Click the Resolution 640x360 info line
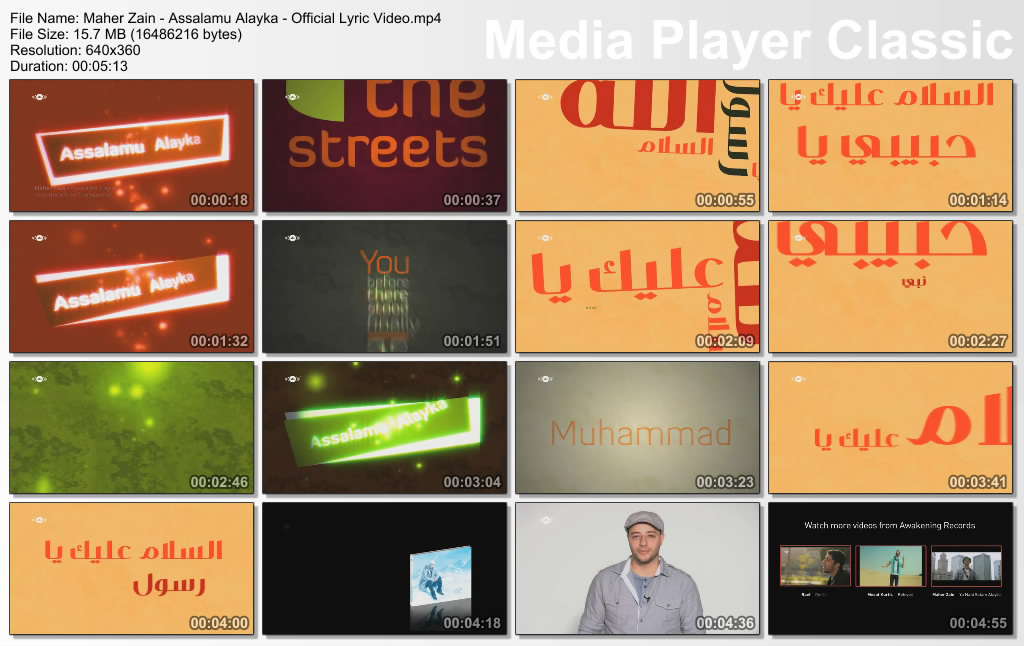Screen dimensions: 1024x646 pos(75,50)
